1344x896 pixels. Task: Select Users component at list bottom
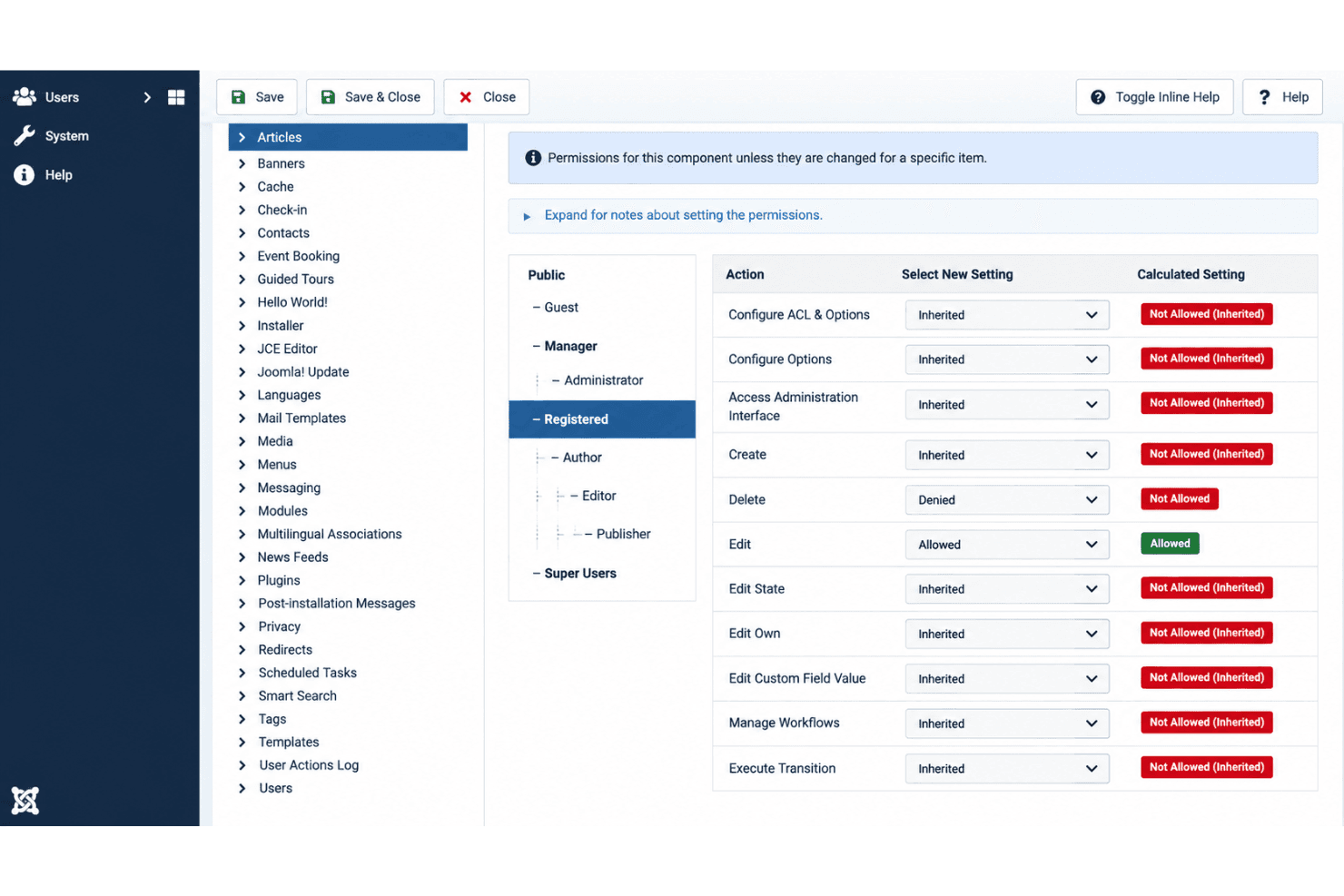(275, 788)
